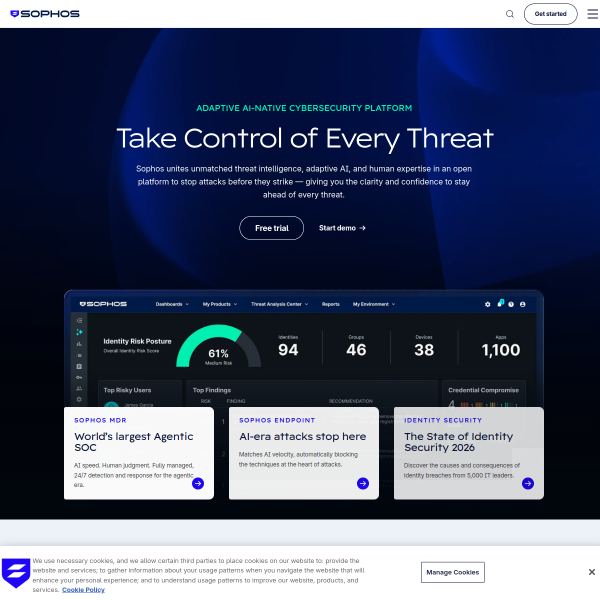Open the Reports menu item

point(331,304)
